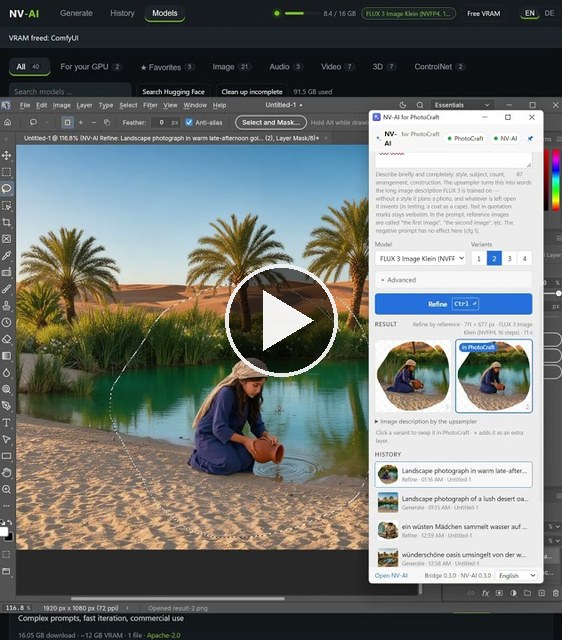Click Clean up incomplete button

pos(252,91)
